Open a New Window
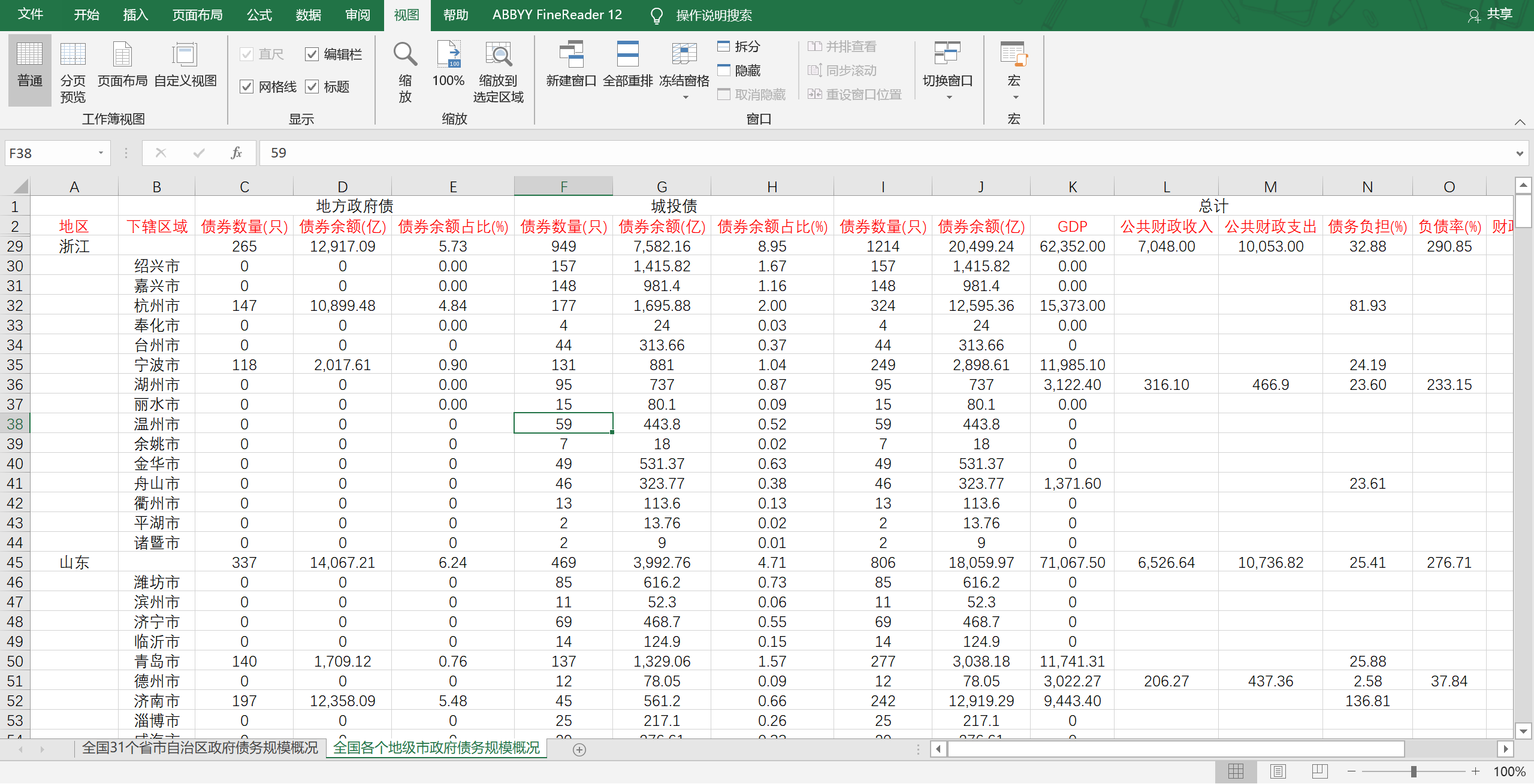Image resolution: width=1534 pixels, height=784 pixels. coord(570,55)
